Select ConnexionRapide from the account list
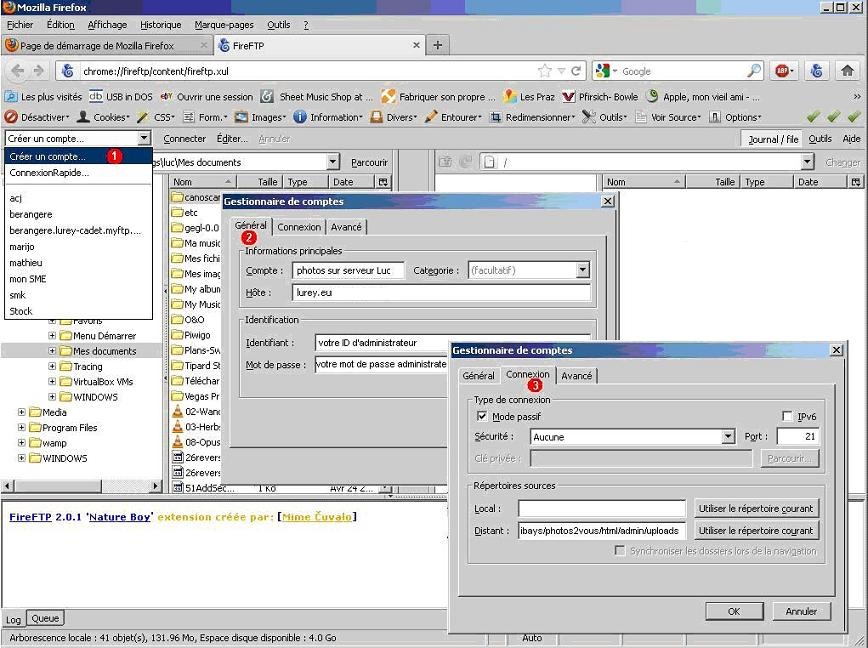Image resolution: width=868 pixels, height=648 pixels. coord(49,173)
